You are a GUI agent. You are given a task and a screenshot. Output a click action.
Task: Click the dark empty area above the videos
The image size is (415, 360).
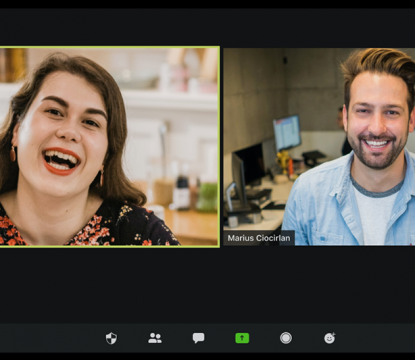[x=207, y=27]
